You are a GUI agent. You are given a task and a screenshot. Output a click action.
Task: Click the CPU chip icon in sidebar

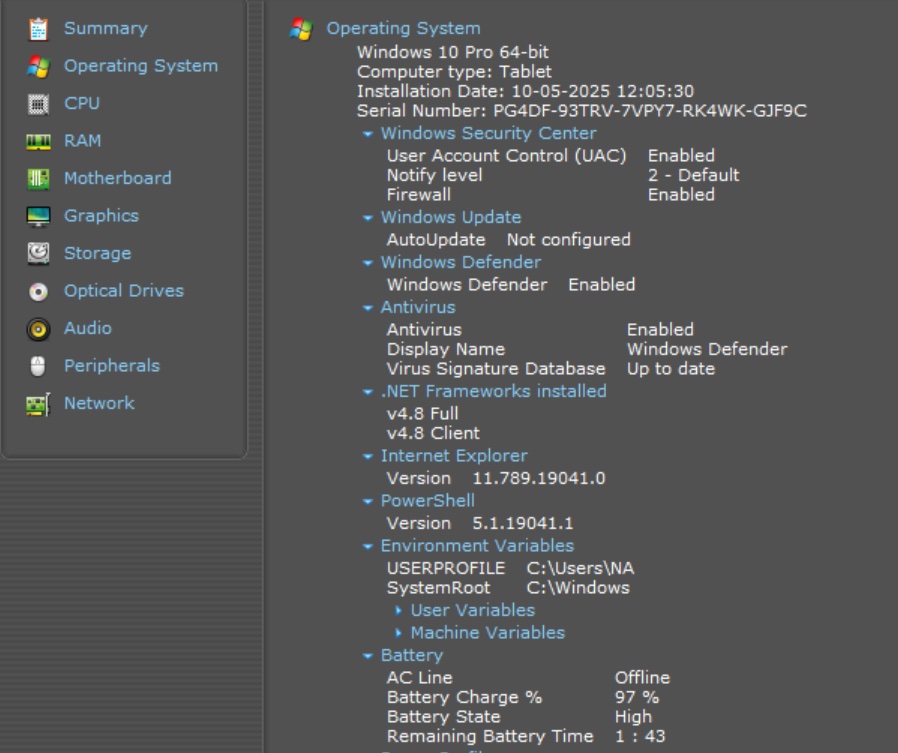[38, 104]
